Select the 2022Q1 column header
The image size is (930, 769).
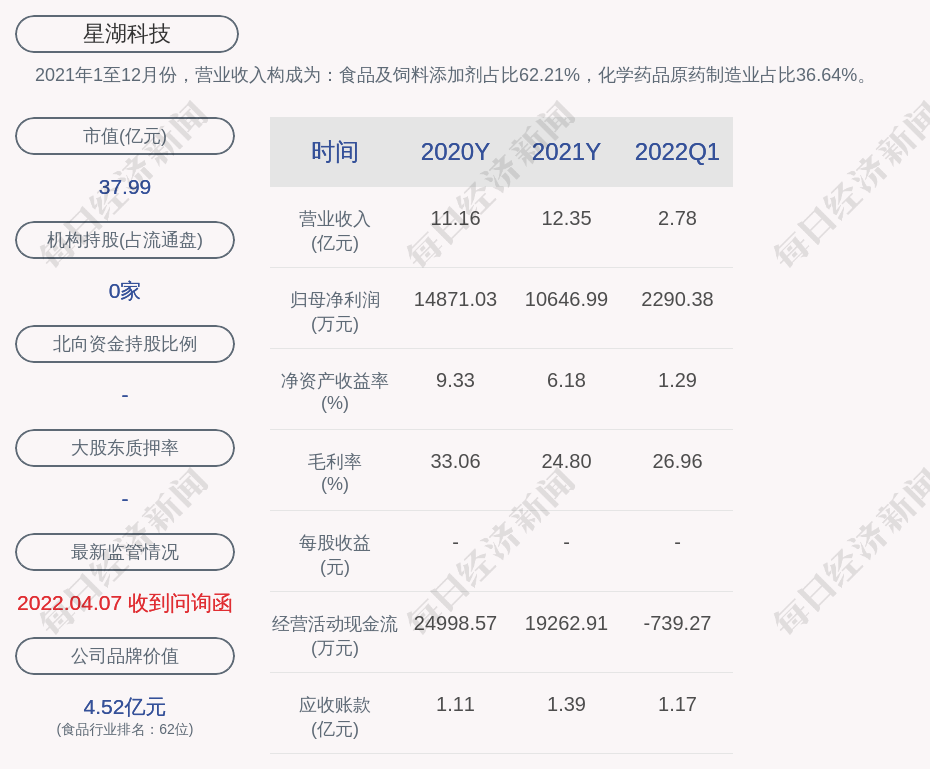[677, 152]
